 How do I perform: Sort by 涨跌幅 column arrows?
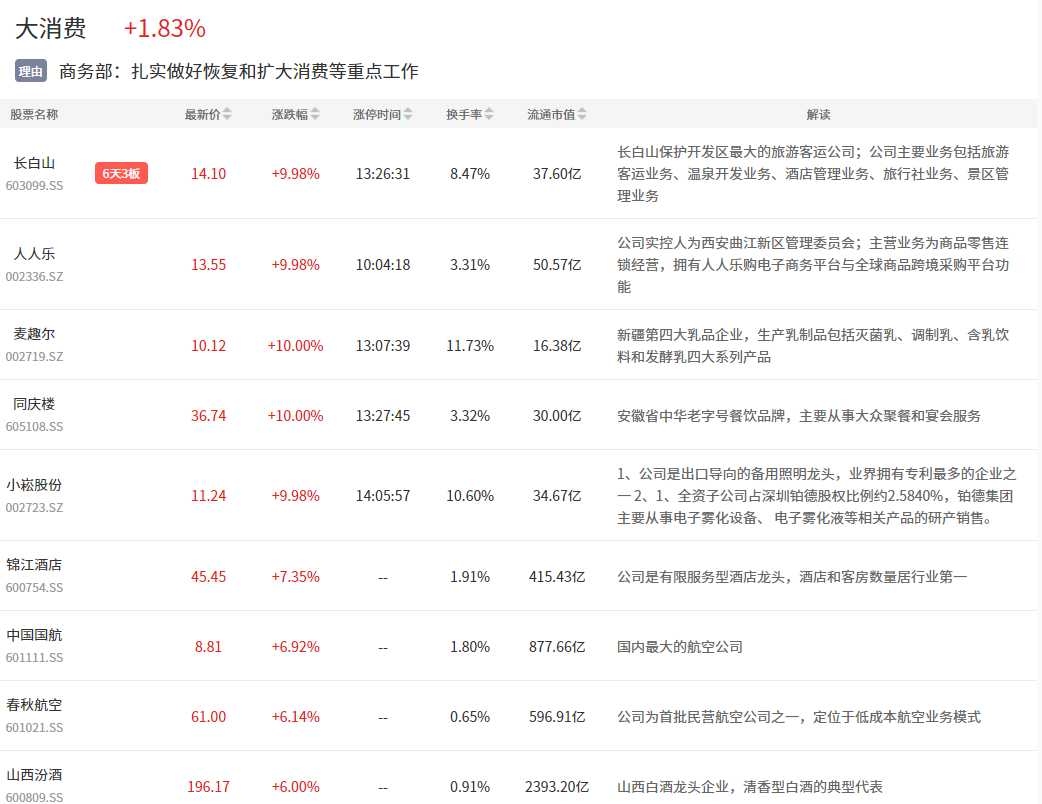[x=315, y=114]
